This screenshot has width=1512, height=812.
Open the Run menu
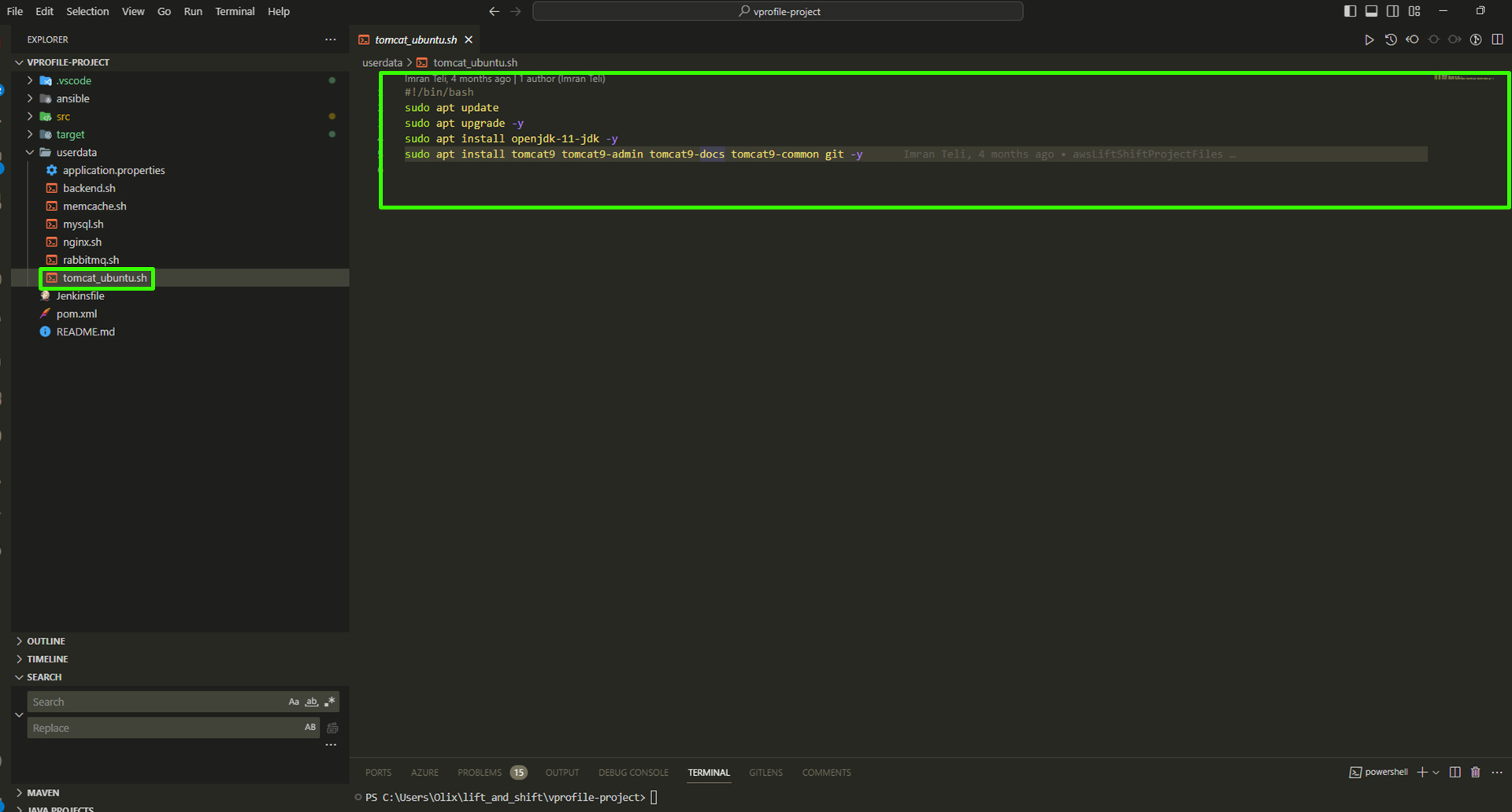(193, 11)
